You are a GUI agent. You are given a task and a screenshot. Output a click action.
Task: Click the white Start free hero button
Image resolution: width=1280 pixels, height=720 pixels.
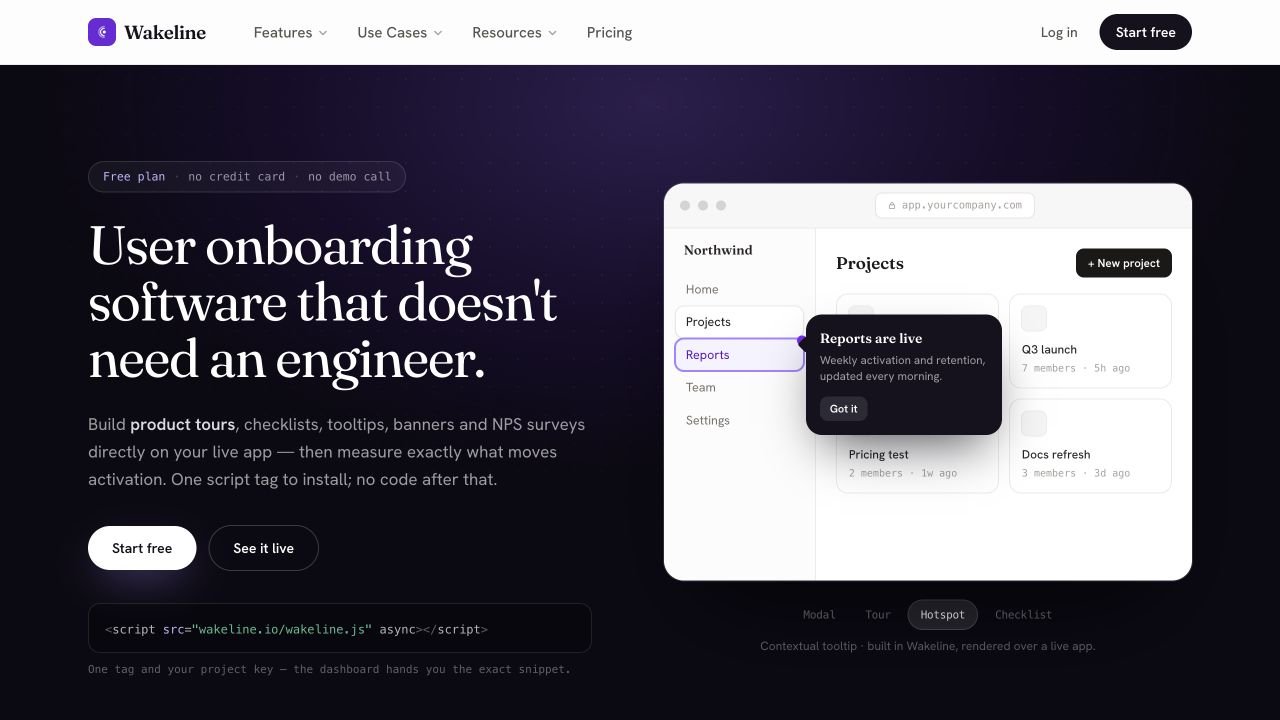[x=142, y=548]
